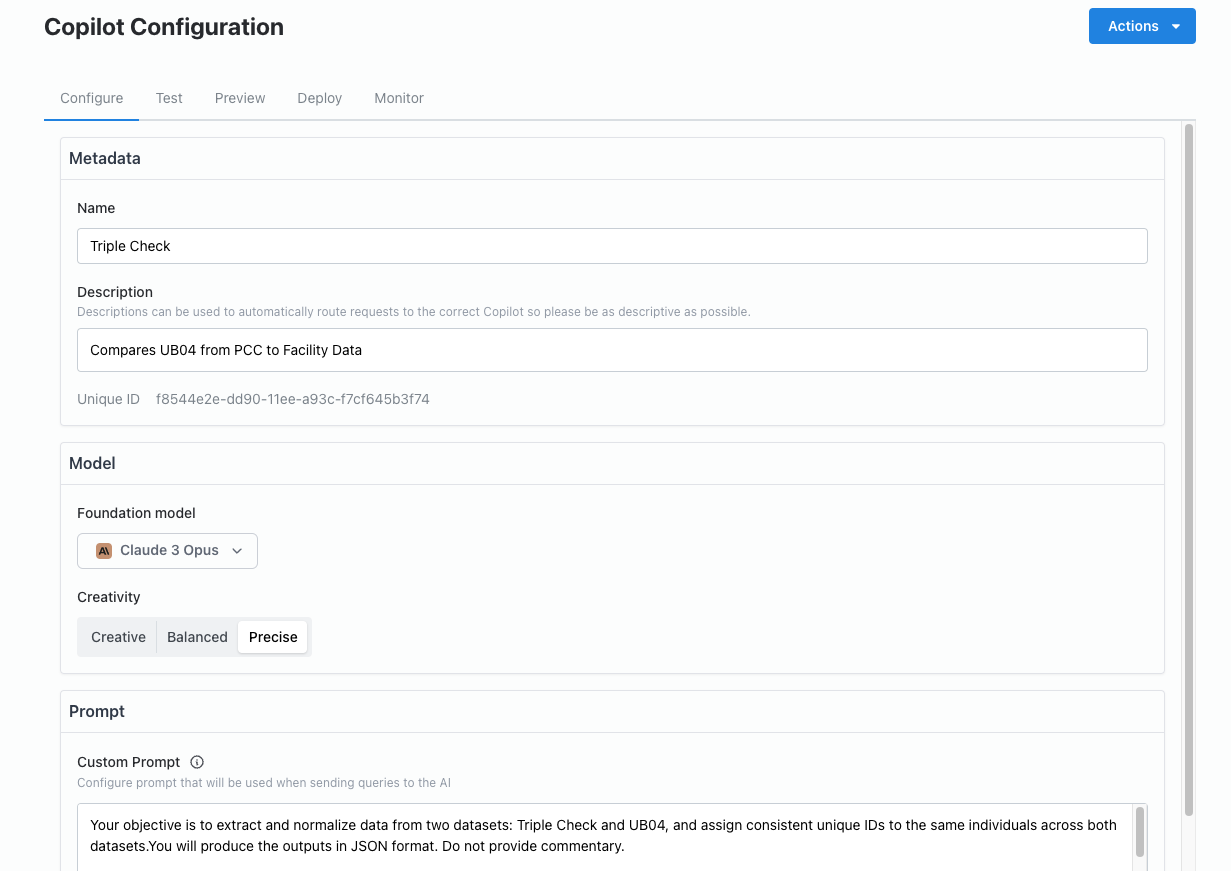The width and height of the screenshot is (1231, 871).
Task: Click the Custom Prompt info icon
Action: pos(197,762)
